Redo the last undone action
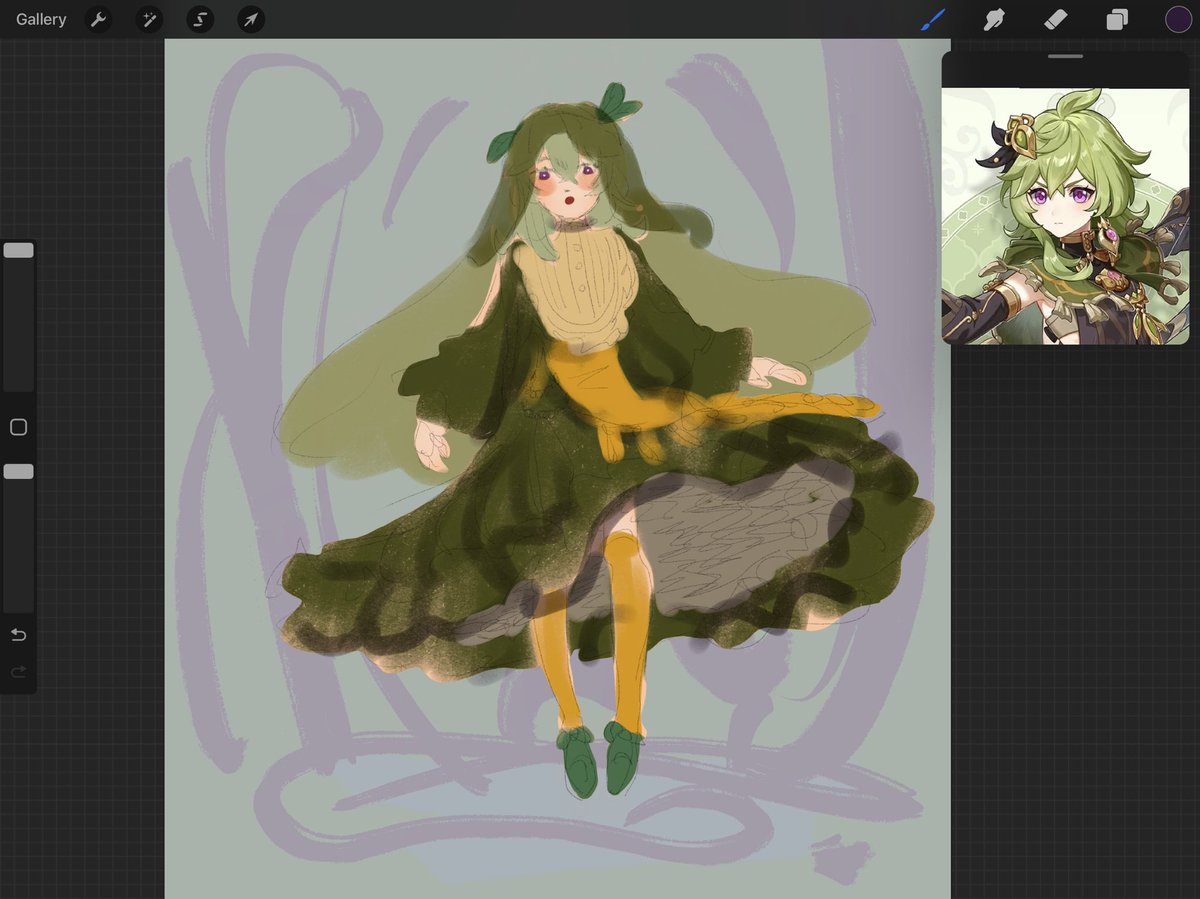This screenshot has height=899, width=1200. (x=18, y=672)
